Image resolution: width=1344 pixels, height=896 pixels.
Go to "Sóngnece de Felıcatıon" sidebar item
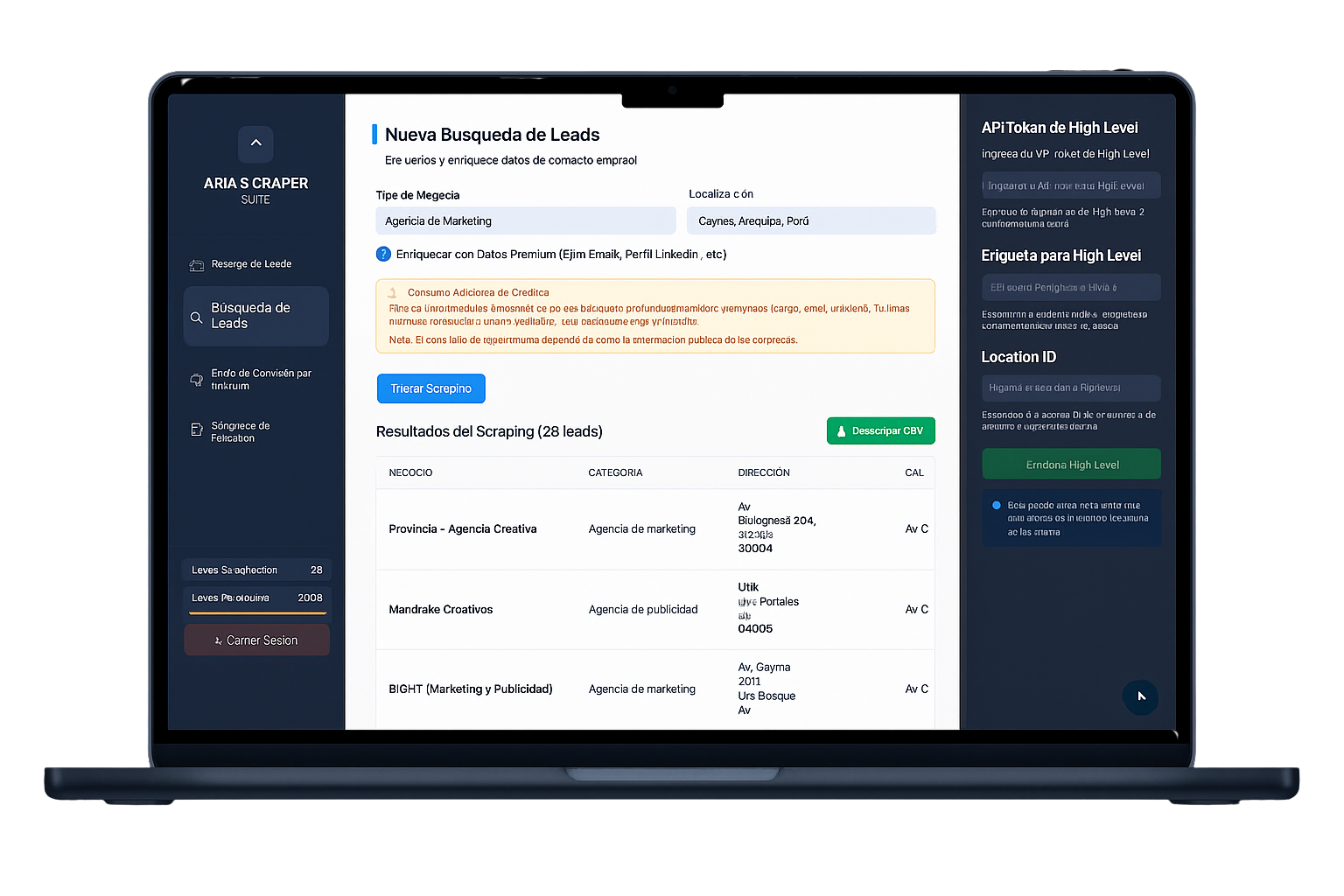click(232, 432)
